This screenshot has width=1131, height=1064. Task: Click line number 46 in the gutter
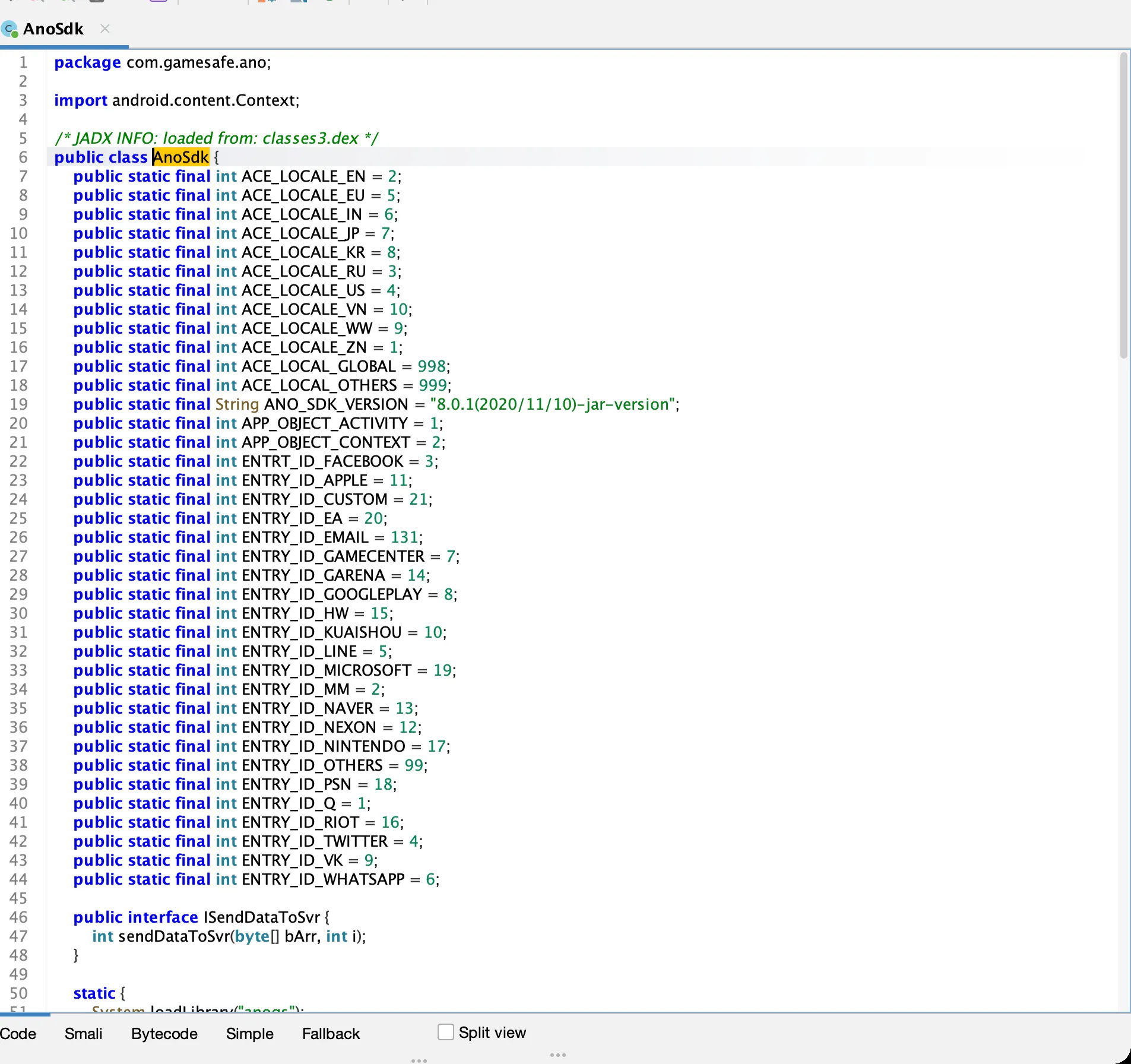[18, 917]
